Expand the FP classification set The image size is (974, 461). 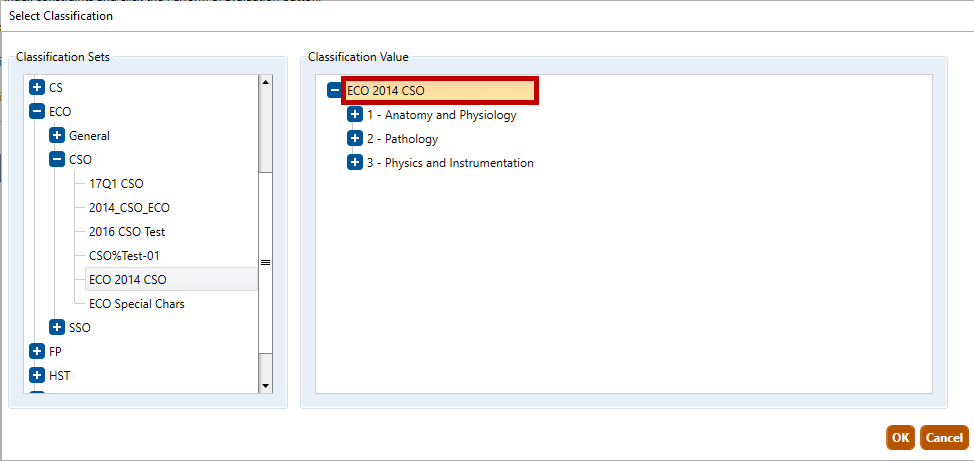[x=37, y=352]
